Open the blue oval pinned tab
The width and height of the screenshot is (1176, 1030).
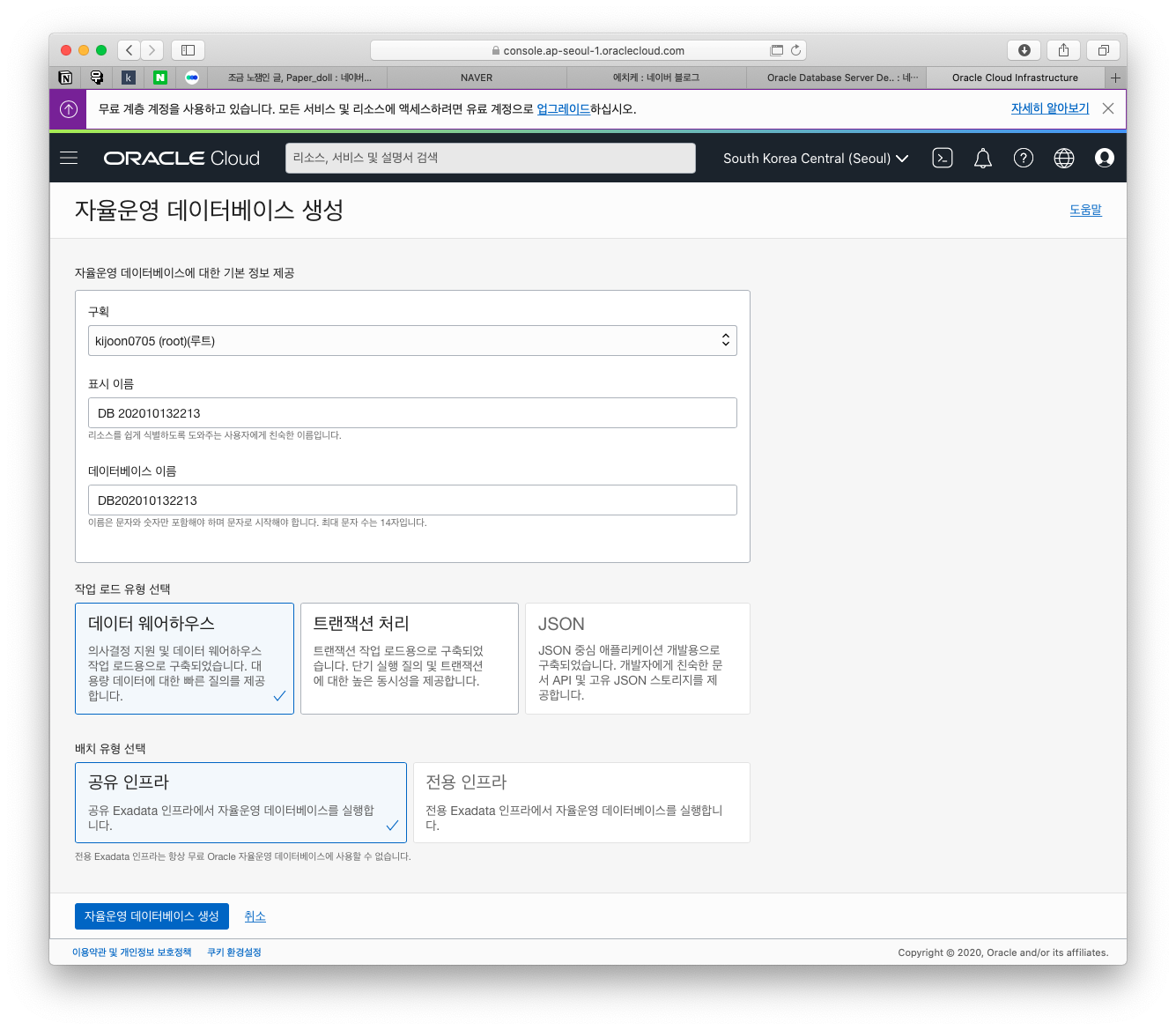point(192,78)
